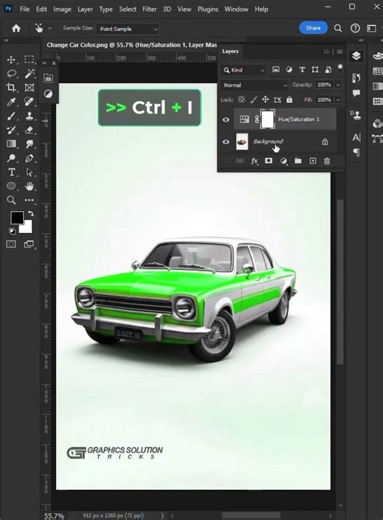Toggle filter for adjustment layers
The width and height of the screenshot is (383, 520).
pyautogui.click(x=289, y=70)
